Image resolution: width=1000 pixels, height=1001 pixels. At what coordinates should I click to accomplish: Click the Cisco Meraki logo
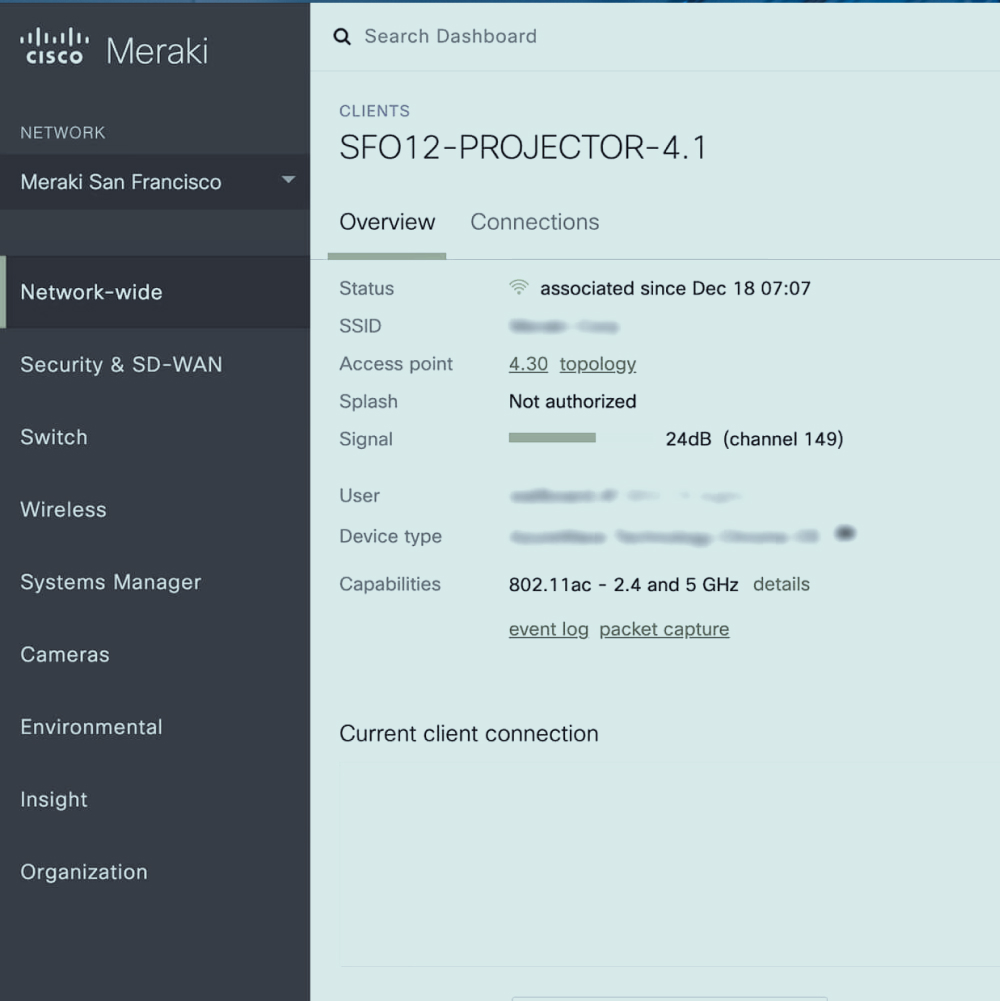coord(114,47)
